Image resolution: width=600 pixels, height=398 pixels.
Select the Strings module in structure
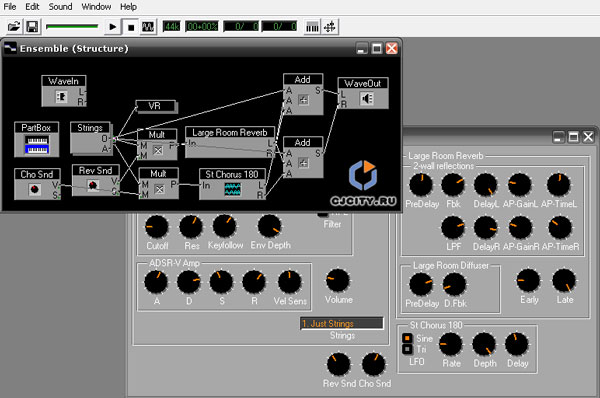[x=90, y=138]
